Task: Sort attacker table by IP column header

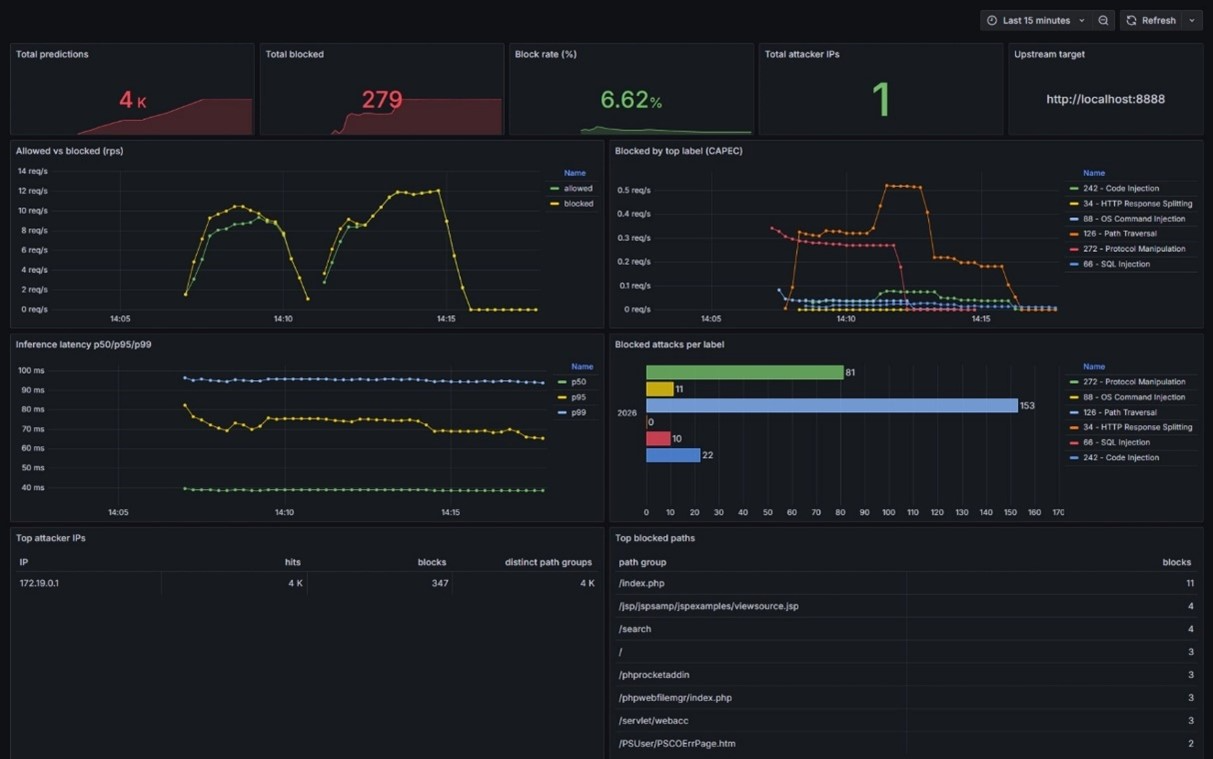Action: [x=24, y=562]
